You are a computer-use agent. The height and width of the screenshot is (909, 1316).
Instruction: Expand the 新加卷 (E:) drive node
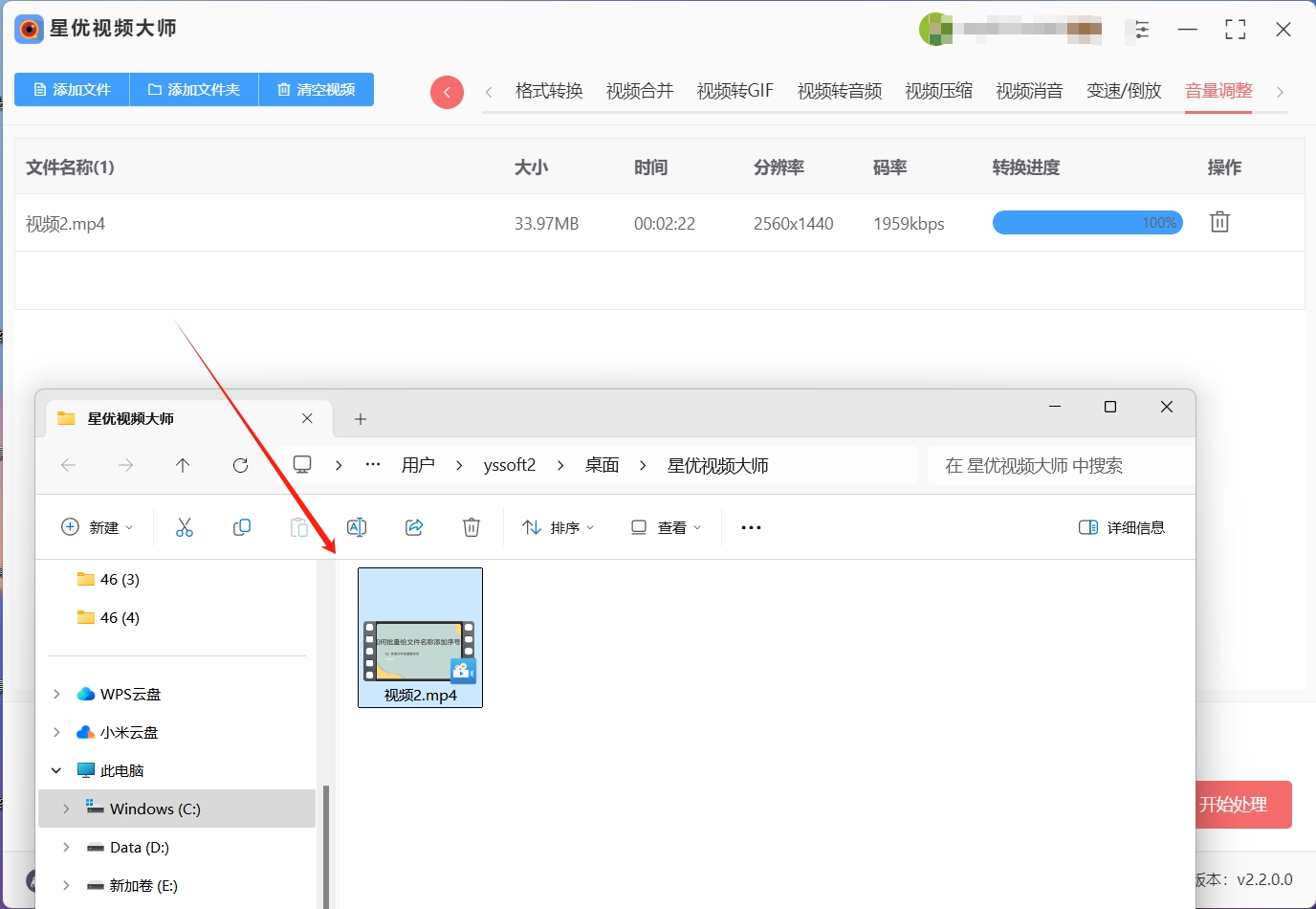point(66,885)
